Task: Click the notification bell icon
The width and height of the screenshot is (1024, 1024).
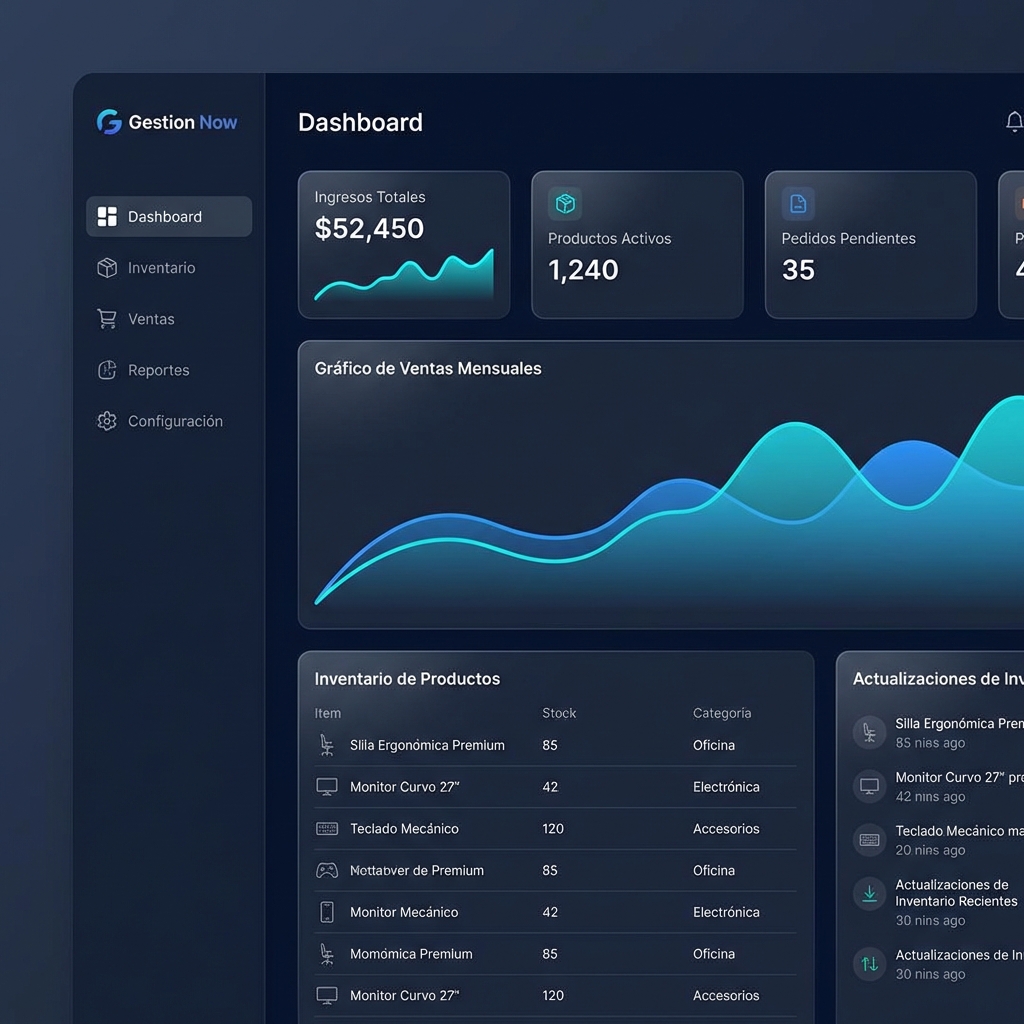Action: (1014, 121)
